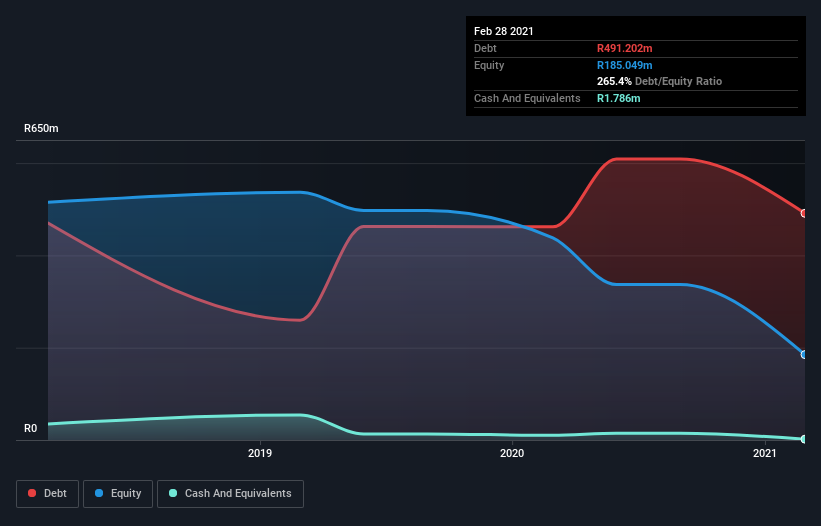Image resolution: width=821 pixels, height=526 pixels.
Task: Click the blue Equity legend dot
Action: (99, 493)
